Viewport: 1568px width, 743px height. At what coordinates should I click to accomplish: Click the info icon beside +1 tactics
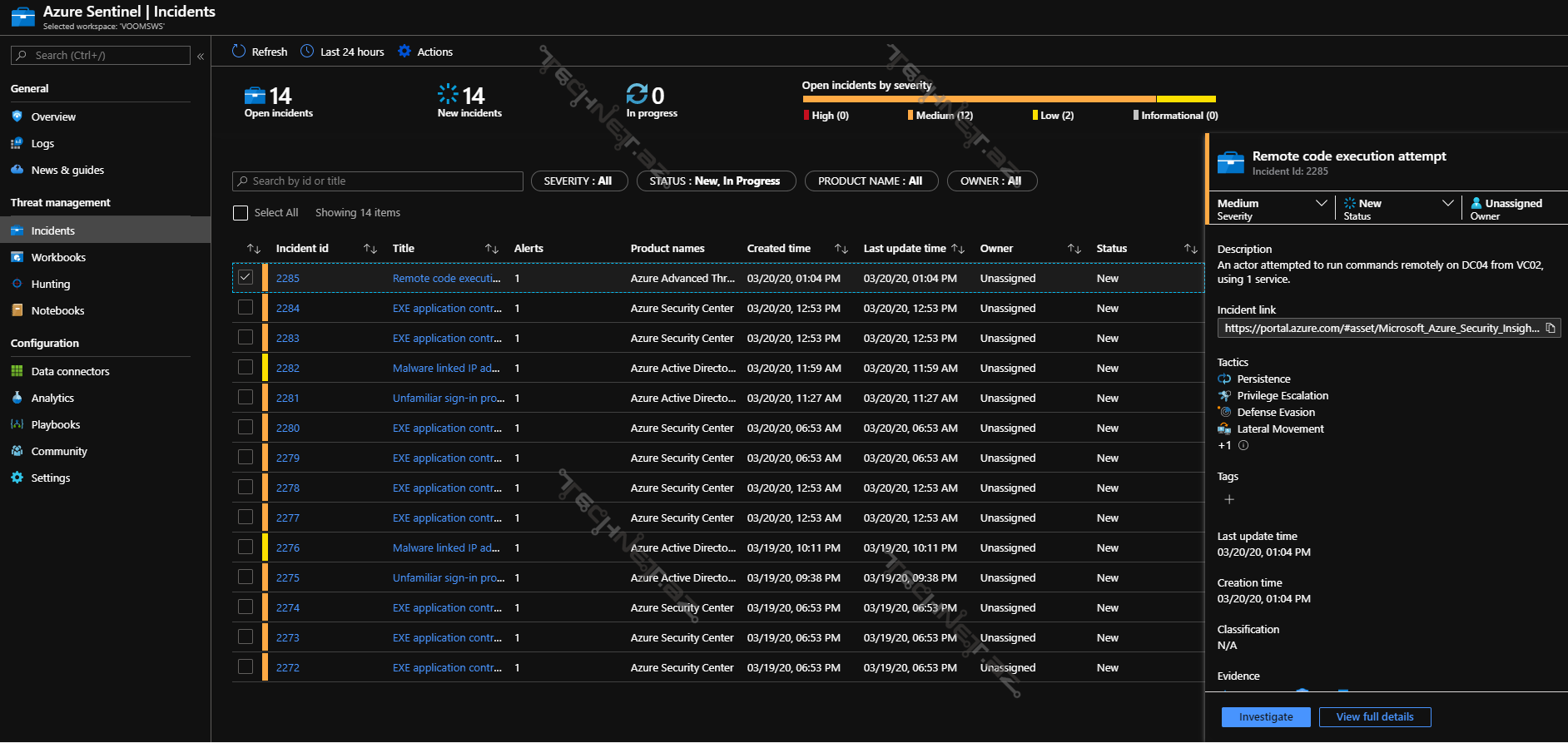pos(1243,446)
